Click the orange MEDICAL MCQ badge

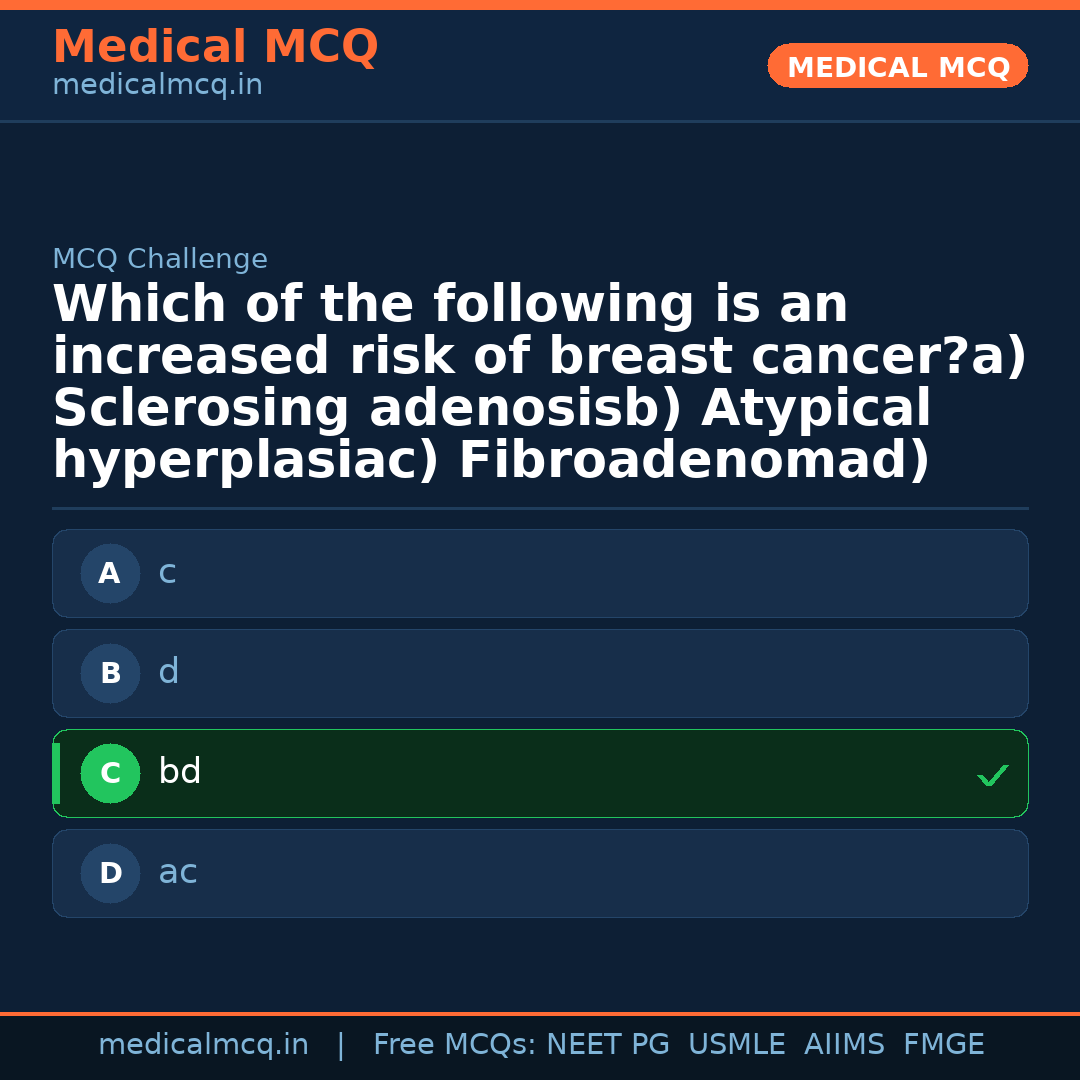pos(897,67)
